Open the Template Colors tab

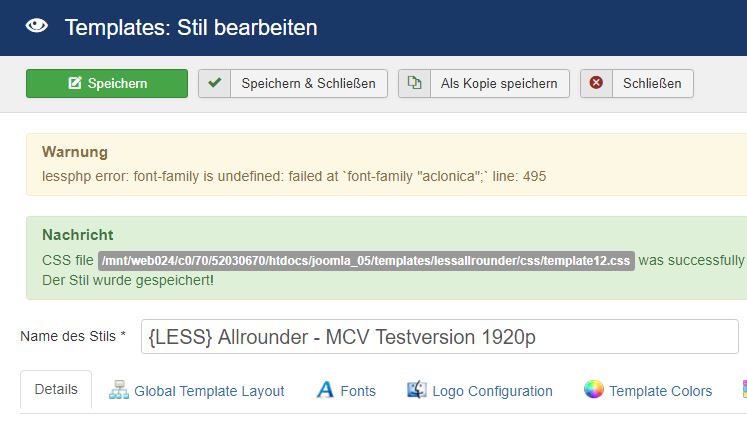[648, 390]
